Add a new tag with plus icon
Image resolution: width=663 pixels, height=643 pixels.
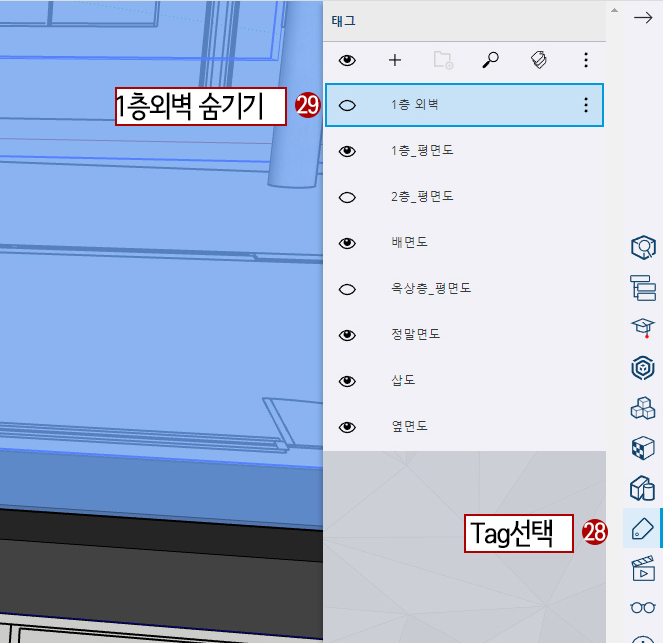(x=395, y=60)
